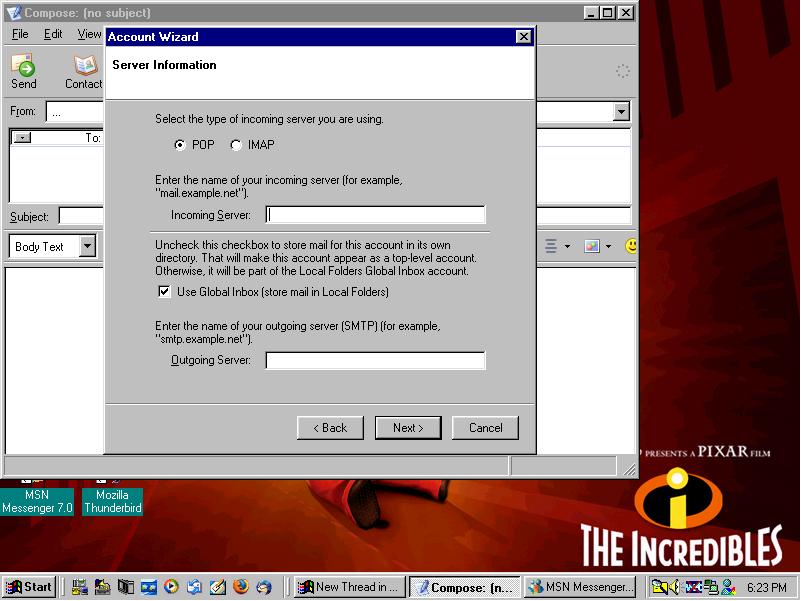Launch Windows Media Player from quick launch
Viewport: 801px width, 601px height.
[171, 587]
